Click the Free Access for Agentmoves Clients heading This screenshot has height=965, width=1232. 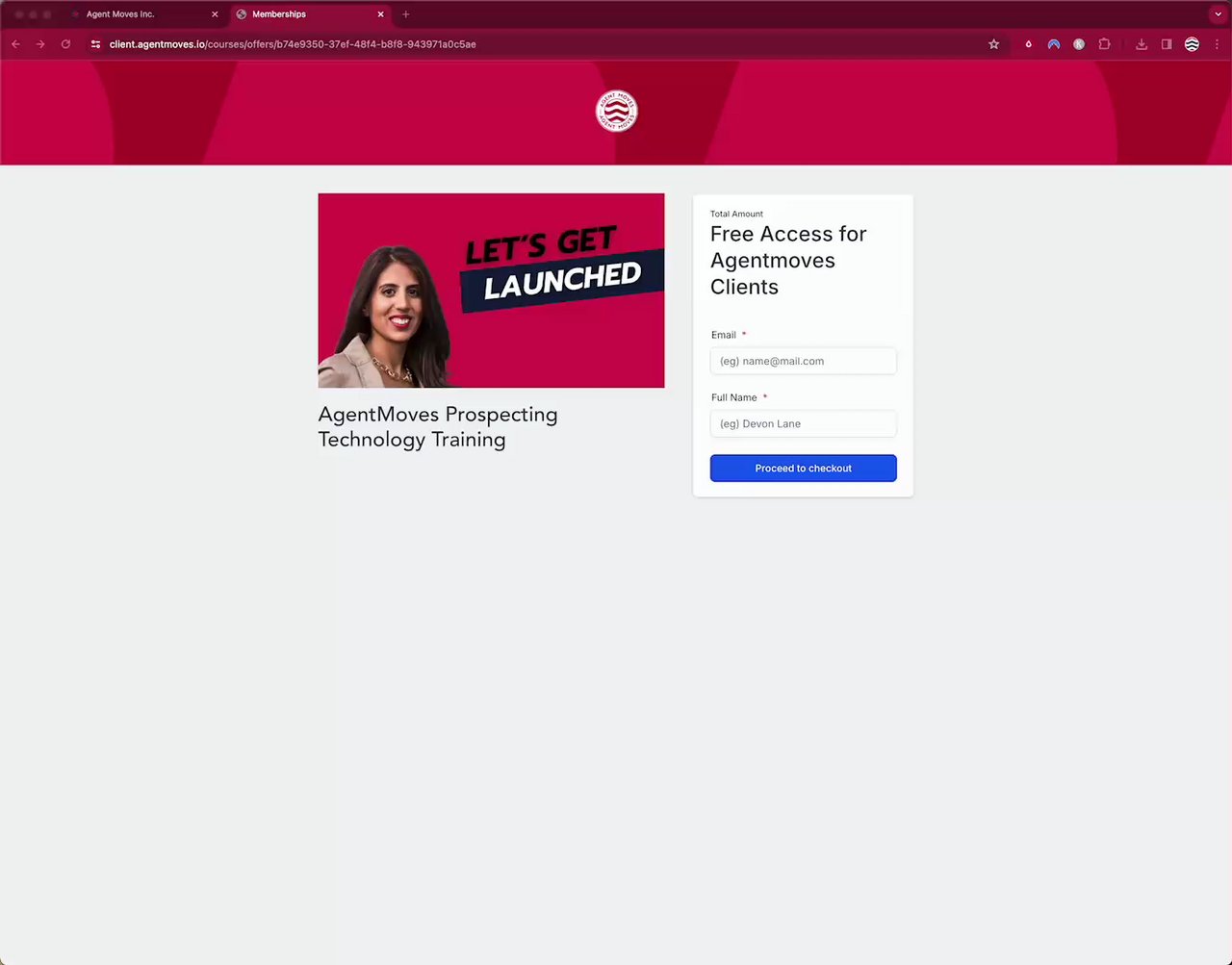point(788,261)
